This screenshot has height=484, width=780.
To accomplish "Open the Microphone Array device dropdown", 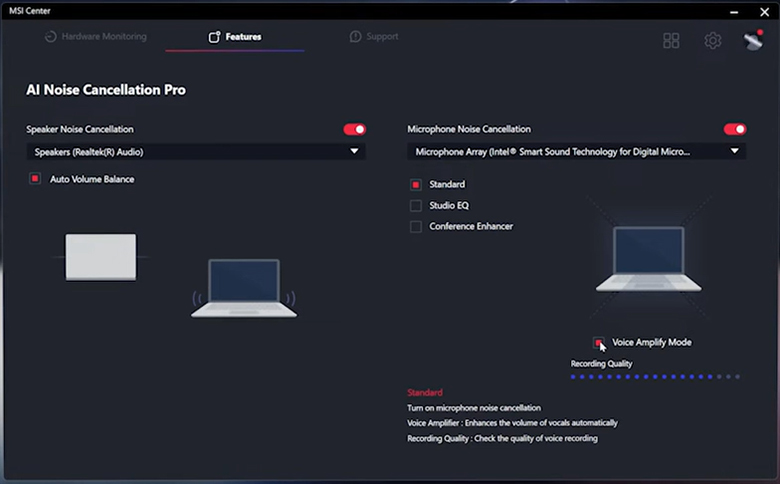I will (577, 152).
